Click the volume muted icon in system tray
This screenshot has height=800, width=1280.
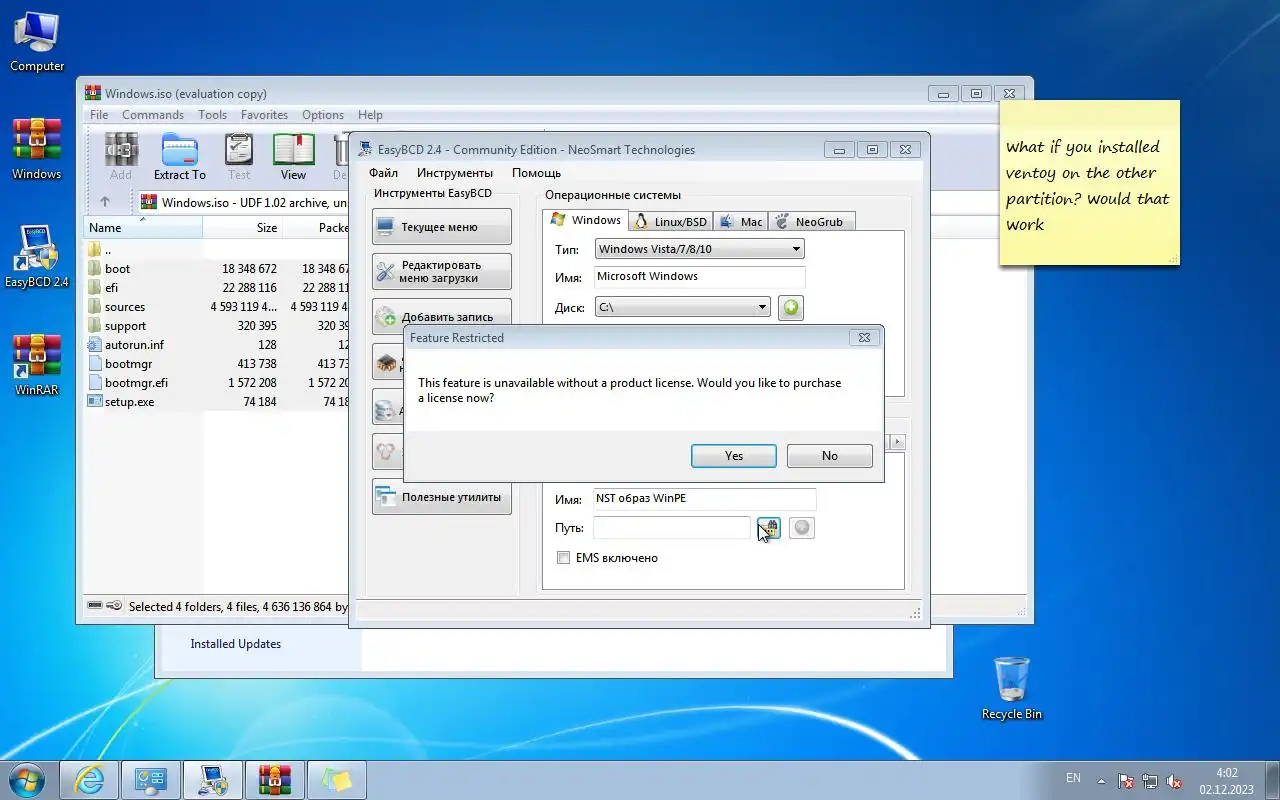coord(1174,781)
